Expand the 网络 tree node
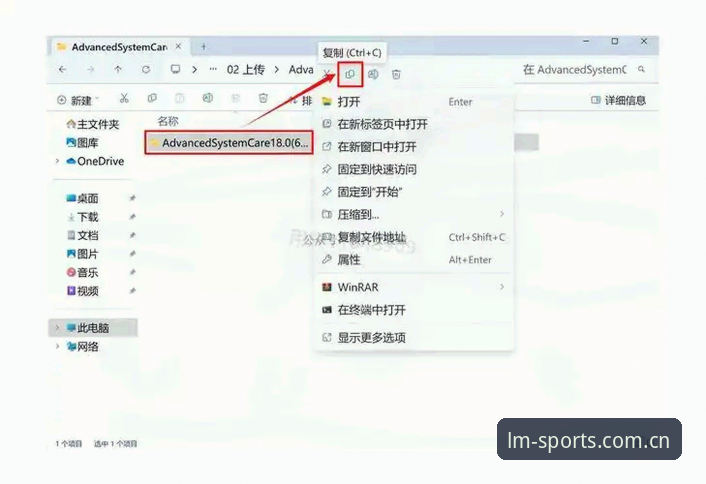 pyautogui.click(x=57, y=346)
